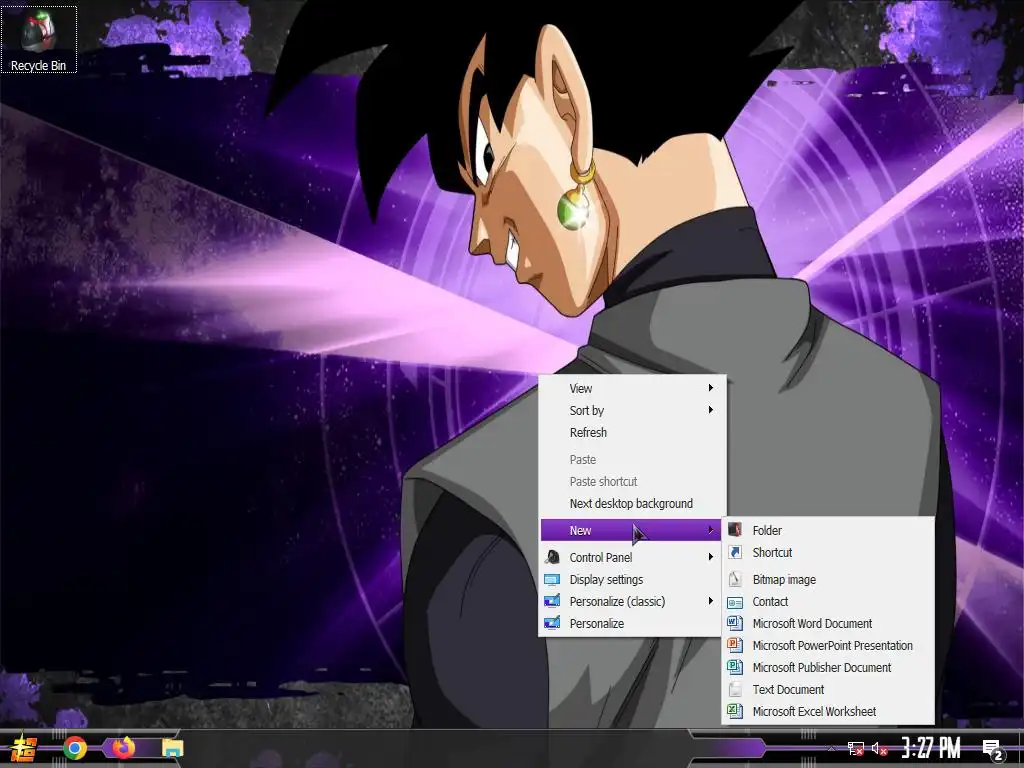This screenshot has width=1024, height=768.
Task: Choose Next desktop background
Action: [632, 504]
